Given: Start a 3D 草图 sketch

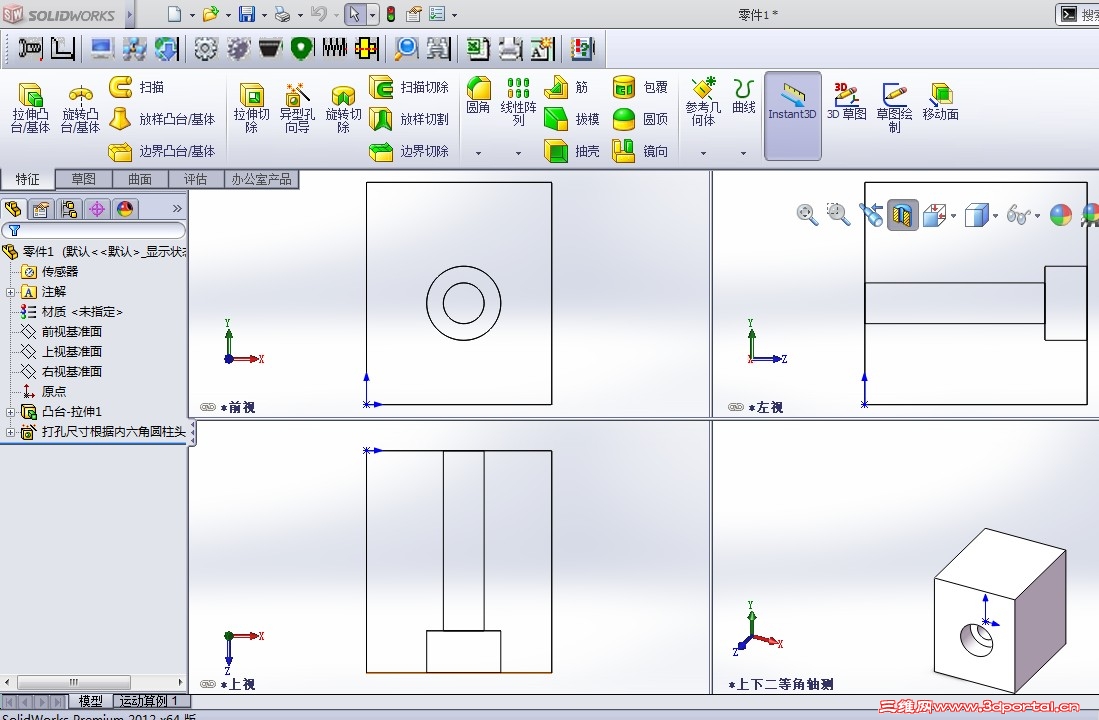Looking at the screenshot, I should 847,102.
